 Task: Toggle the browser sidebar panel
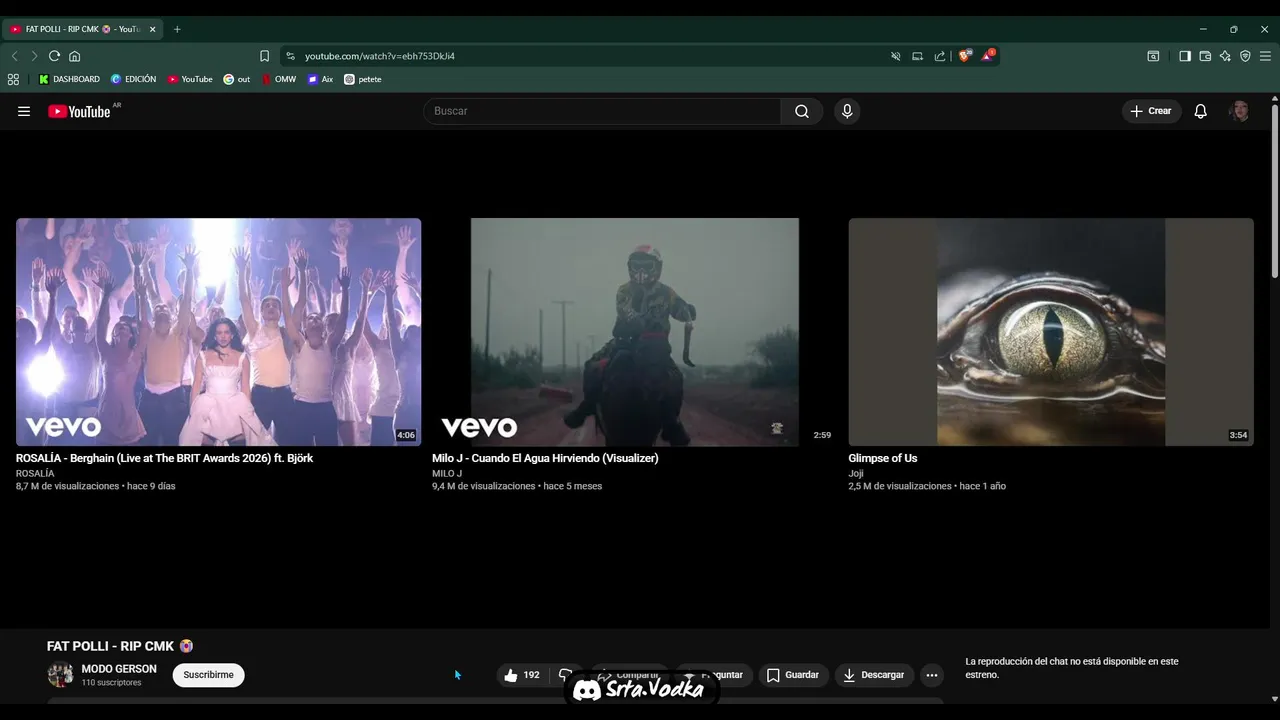pos(1185,56)
